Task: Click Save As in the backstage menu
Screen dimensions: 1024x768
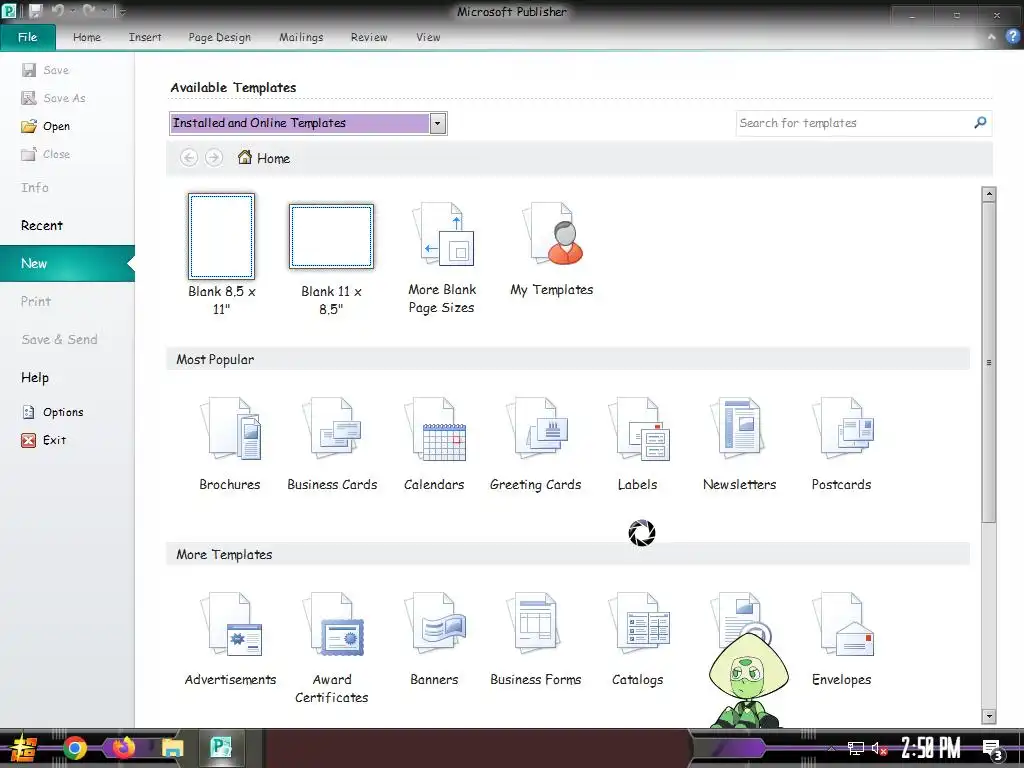Action: pyautogui.click(x=54, y=98)
